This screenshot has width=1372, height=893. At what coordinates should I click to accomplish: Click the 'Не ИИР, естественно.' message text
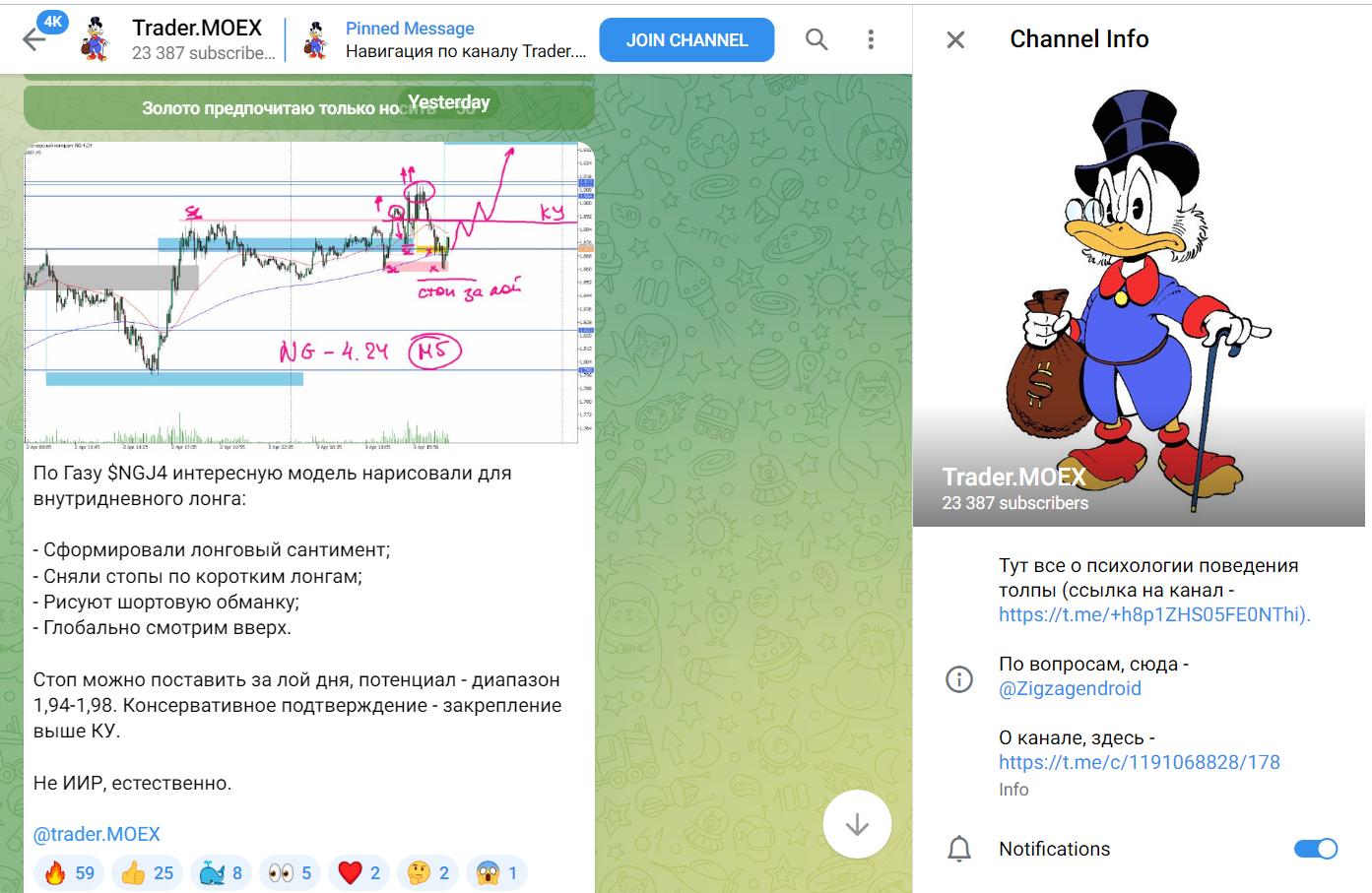pyautogui.click(x=133, y=783)
